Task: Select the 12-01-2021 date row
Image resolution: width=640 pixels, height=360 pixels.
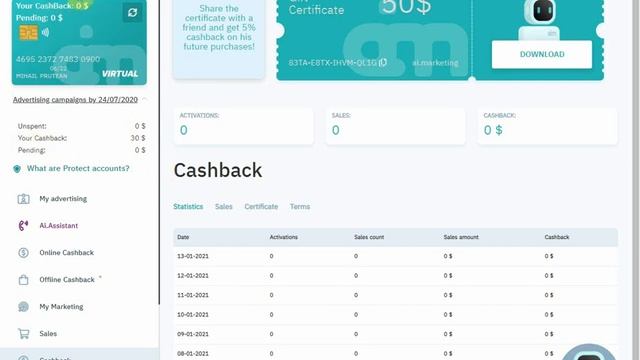Action: 396,276
